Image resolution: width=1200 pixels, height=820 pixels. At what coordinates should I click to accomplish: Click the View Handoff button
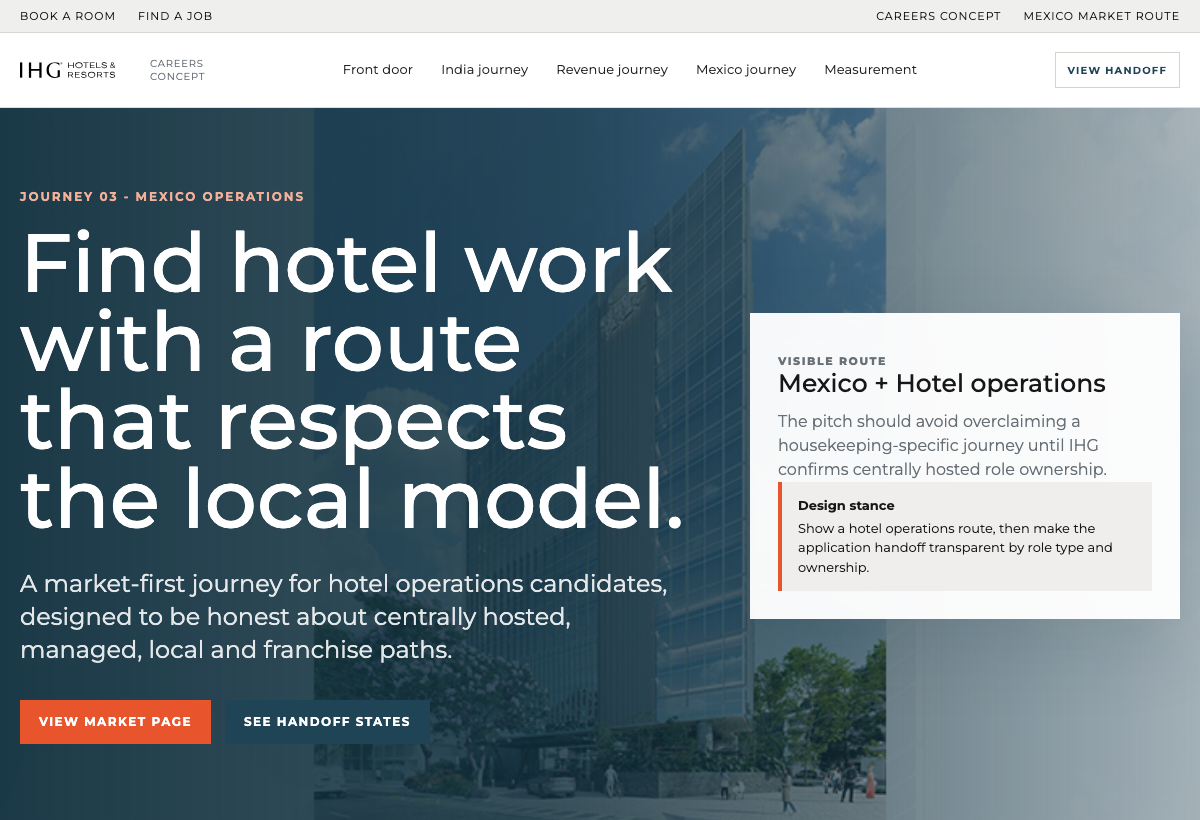click(1117, 70)
